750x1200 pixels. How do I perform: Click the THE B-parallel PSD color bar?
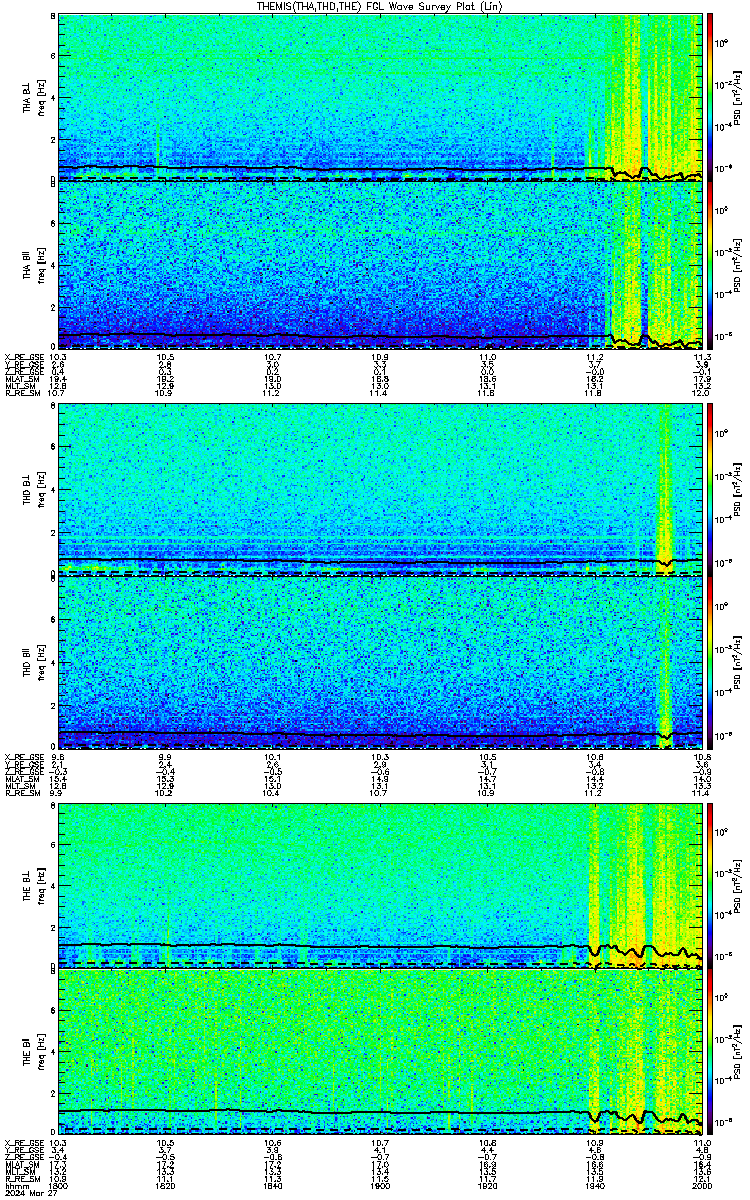[x=710, y=1051]
